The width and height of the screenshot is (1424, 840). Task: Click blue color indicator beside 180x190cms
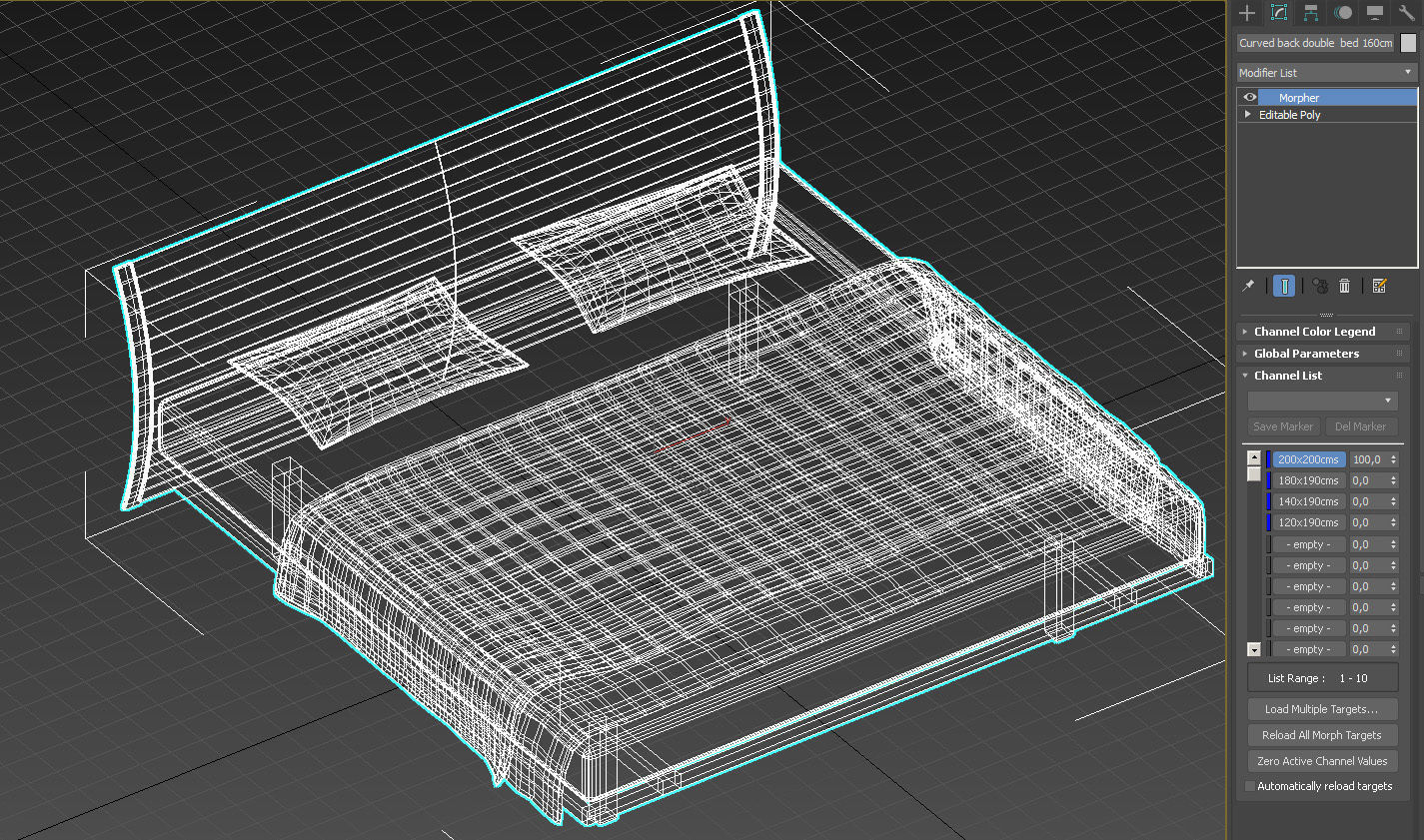click(1268, 480)
